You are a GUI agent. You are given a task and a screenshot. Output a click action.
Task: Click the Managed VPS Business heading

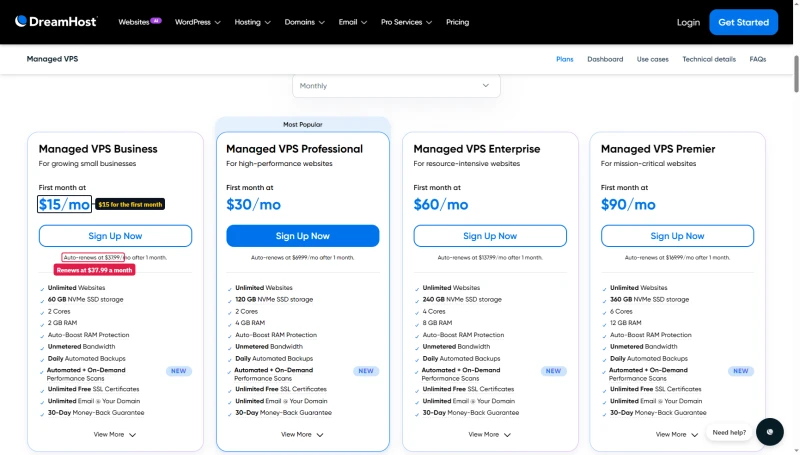point(98,149)
